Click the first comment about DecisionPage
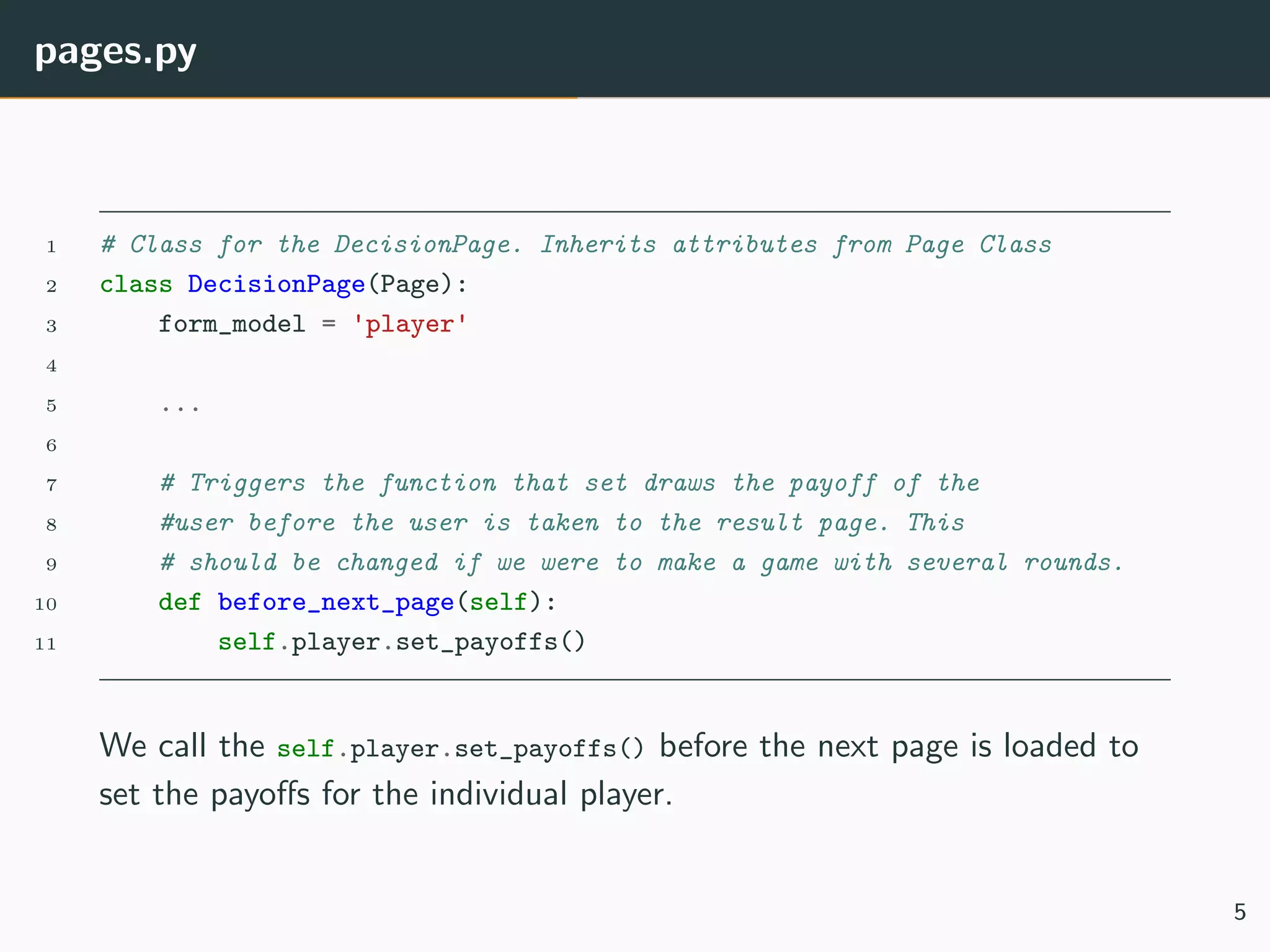The width and height of the screenshot is (1270, 952). click(x=575, y=245)
